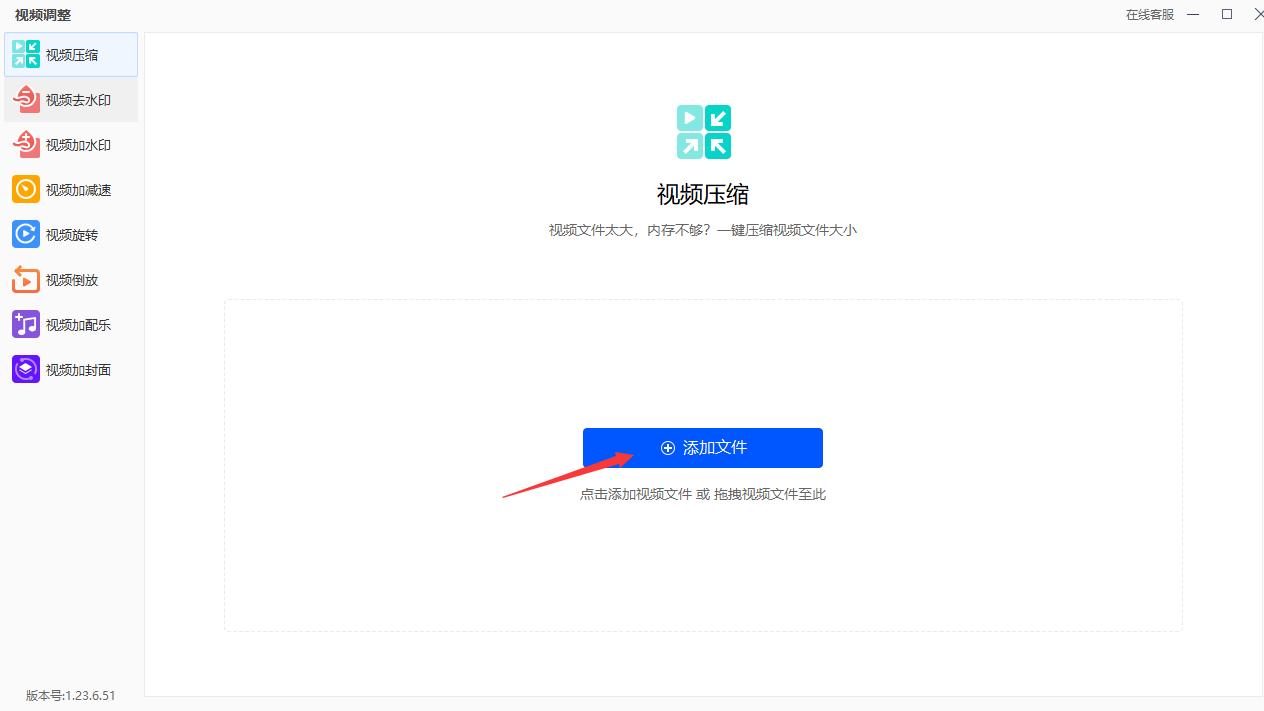Open the 在线客服 online support link
This screenshot has height=711, width=1264.
tap(1149, 15)
